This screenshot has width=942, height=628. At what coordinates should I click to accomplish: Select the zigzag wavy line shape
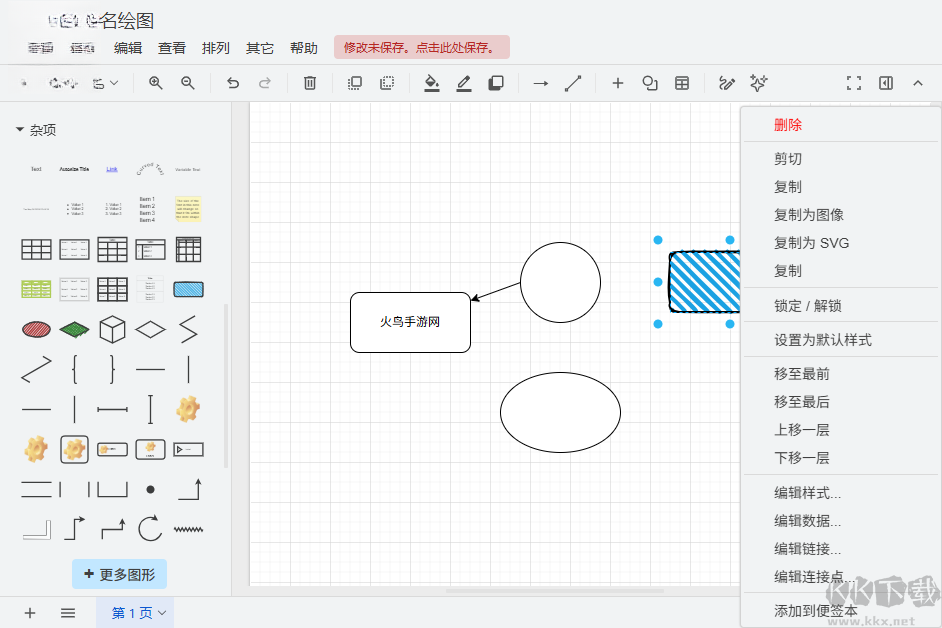[189, 529]
